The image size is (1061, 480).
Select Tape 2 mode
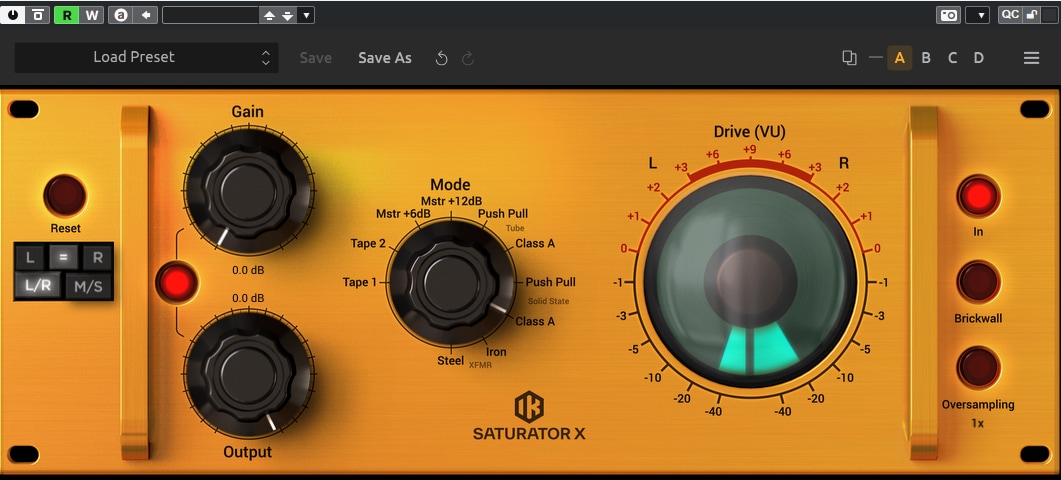pos(367,244)
